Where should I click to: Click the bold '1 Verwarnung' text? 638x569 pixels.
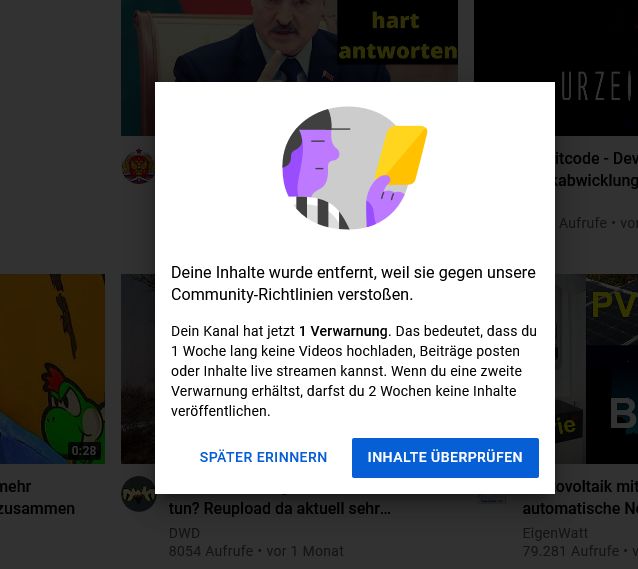click(343, 331)
